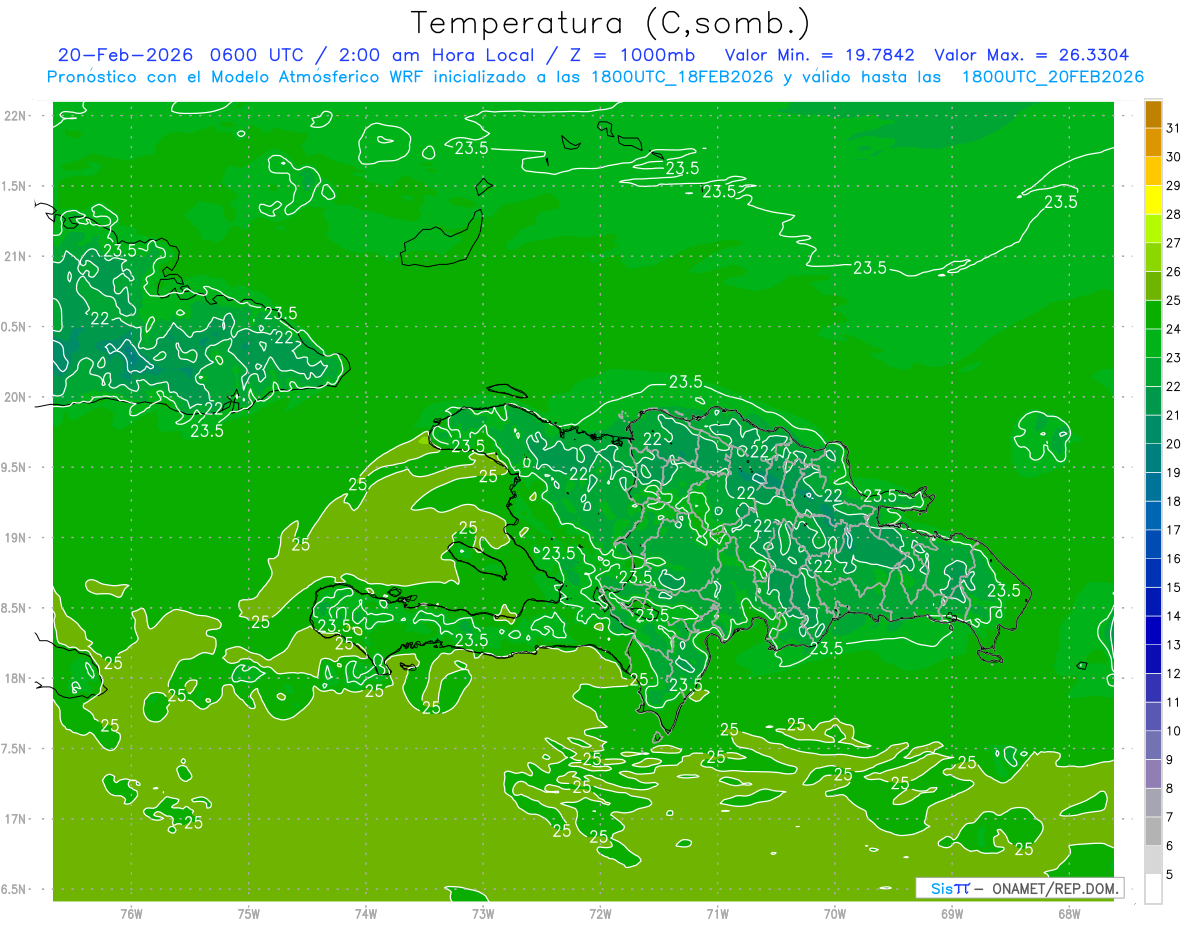1200x927 pixels.
Task: Click the teal swatch between 19 and 20
Action: pos(1153,458)
